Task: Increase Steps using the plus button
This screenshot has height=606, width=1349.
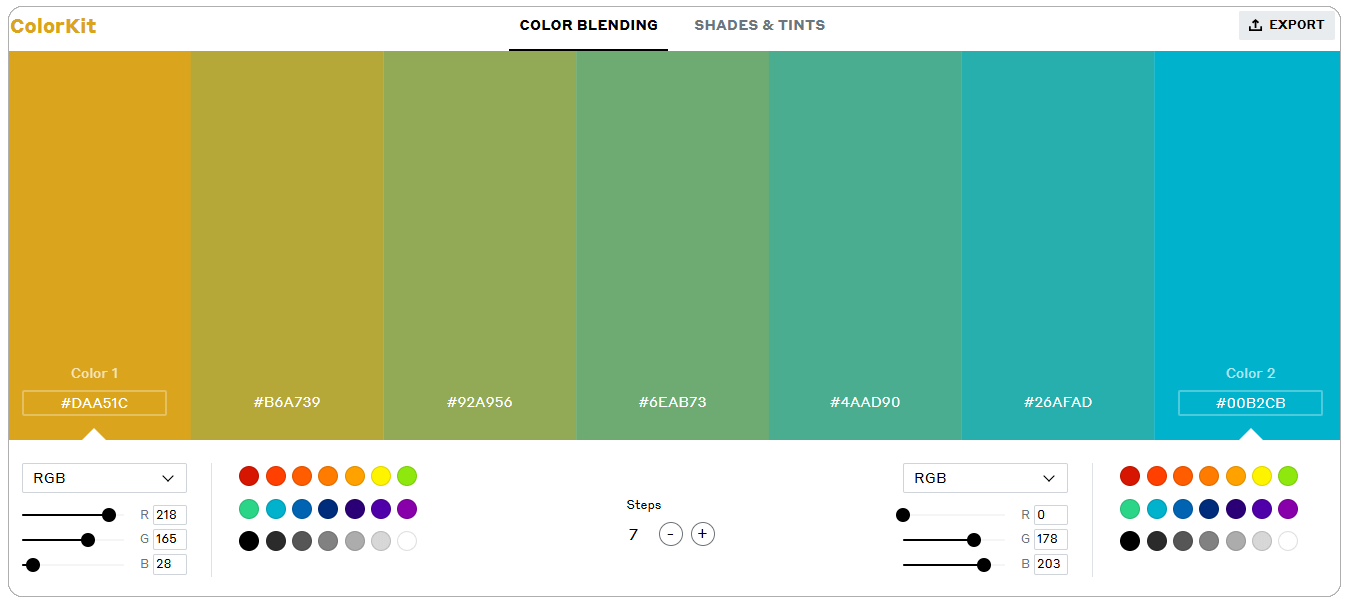Action: tap(703, 533)
